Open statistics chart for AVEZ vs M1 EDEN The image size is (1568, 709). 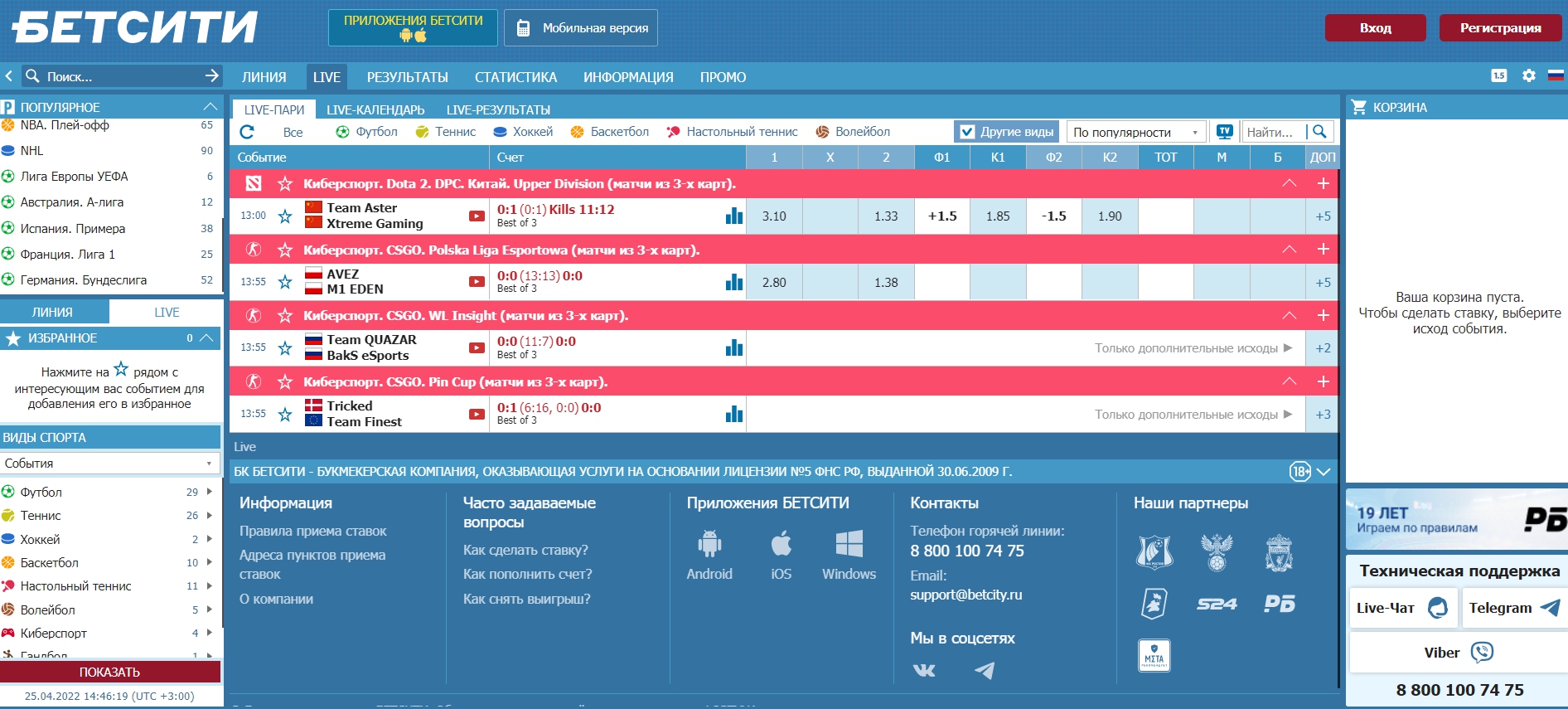733,283
